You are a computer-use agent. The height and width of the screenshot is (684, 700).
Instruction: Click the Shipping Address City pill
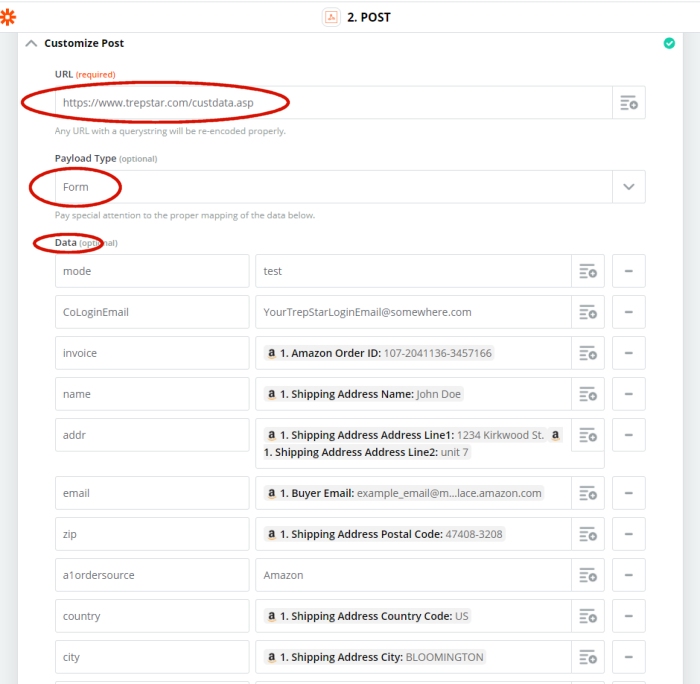pyautogui.click(x=375, y=657)
